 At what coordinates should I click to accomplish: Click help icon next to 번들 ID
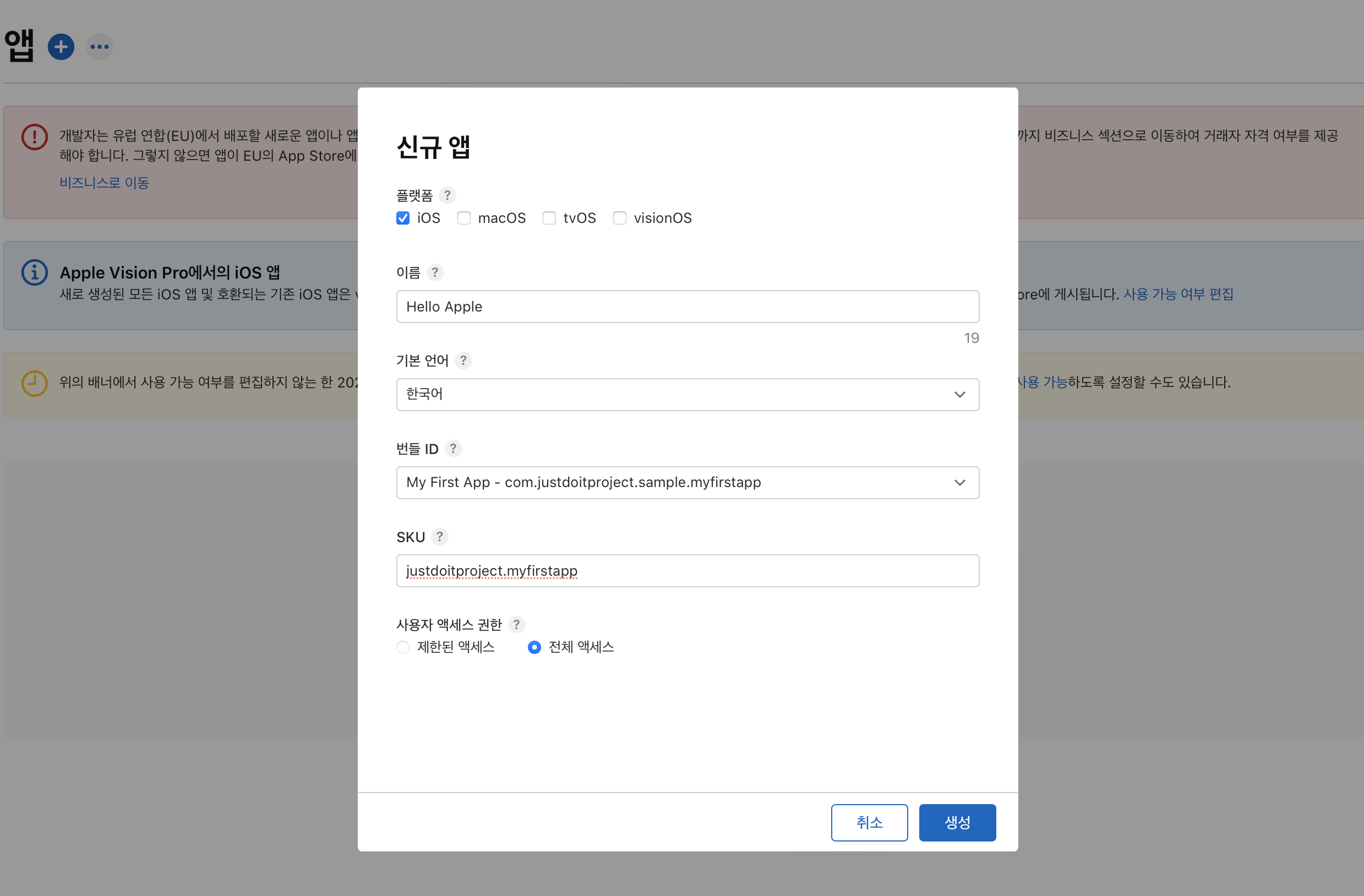tap(453, 449)
